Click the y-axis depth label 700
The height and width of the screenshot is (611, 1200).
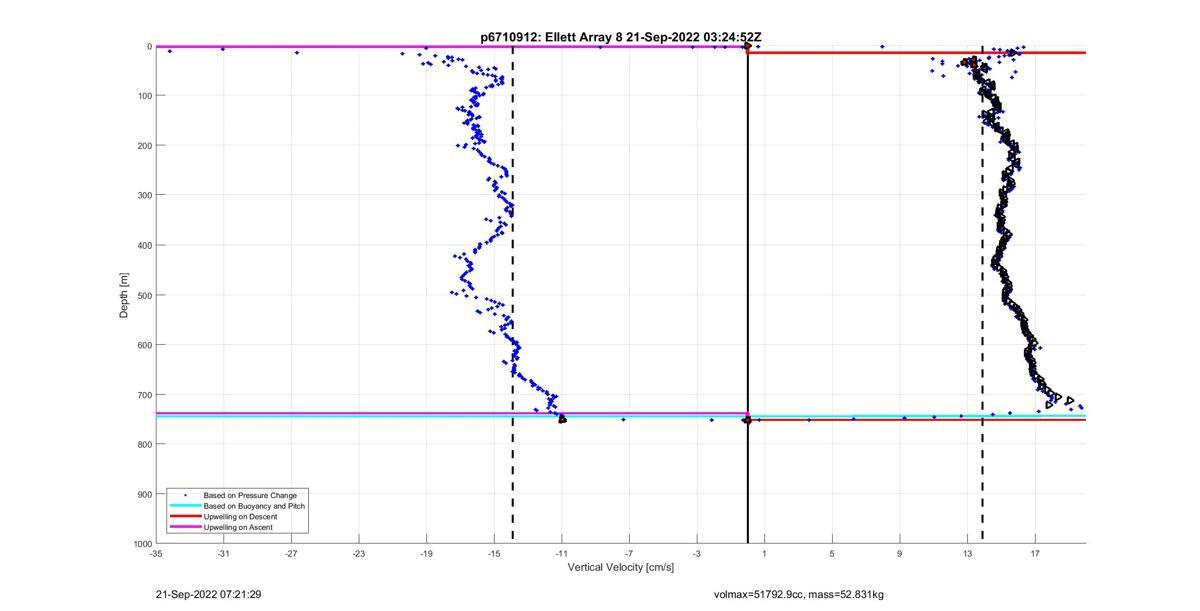point(144,395)
